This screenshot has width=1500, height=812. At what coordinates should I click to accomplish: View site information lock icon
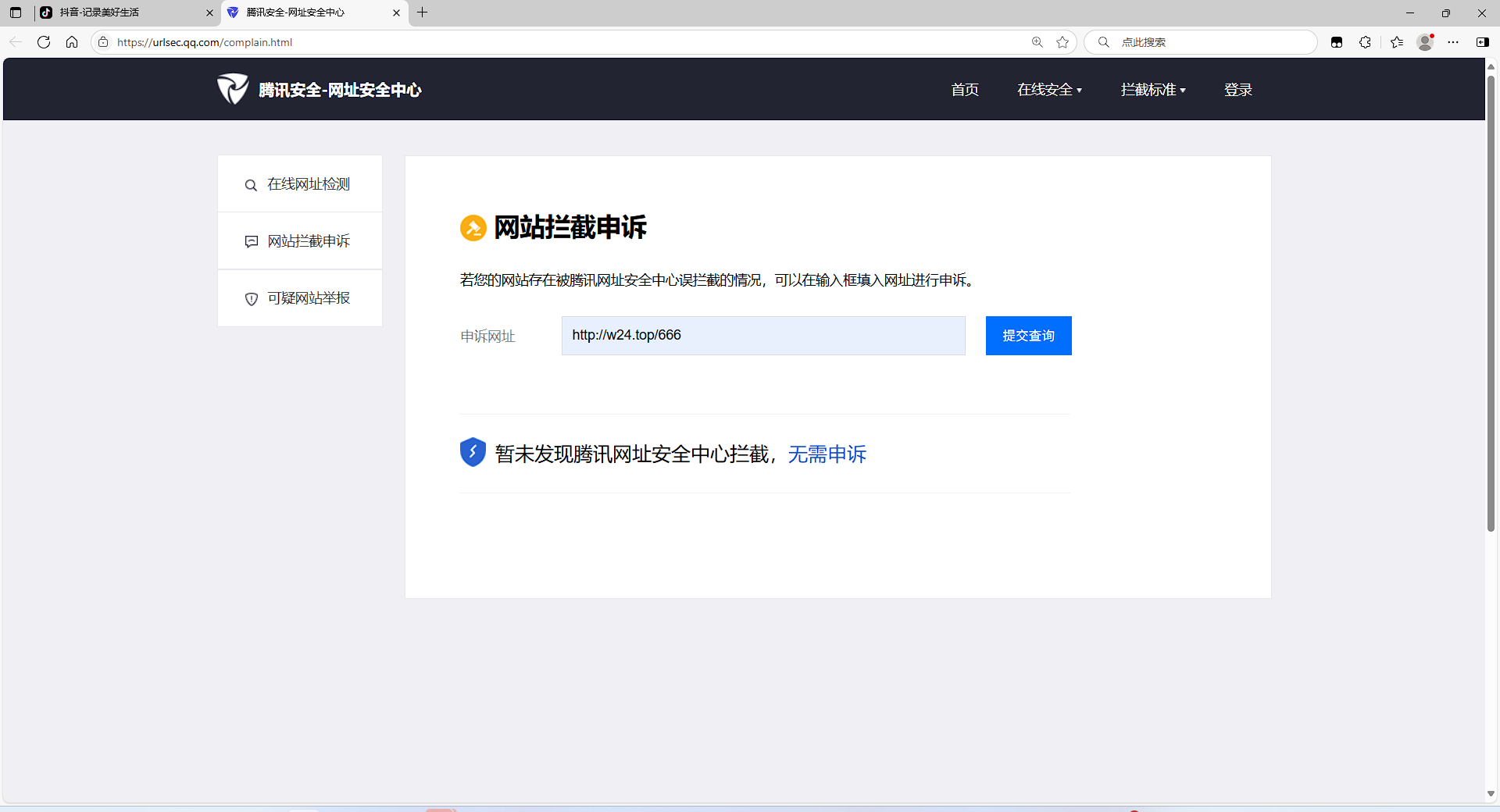(103, 42)
